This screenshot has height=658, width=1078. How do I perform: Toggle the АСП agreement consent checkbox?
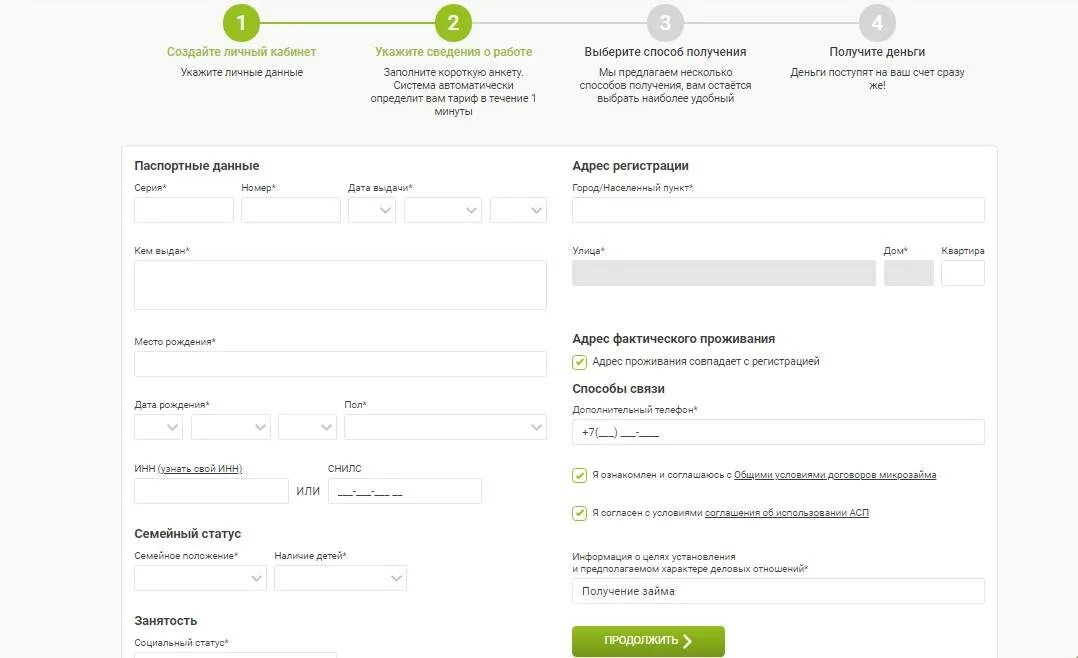coord(580,514)
